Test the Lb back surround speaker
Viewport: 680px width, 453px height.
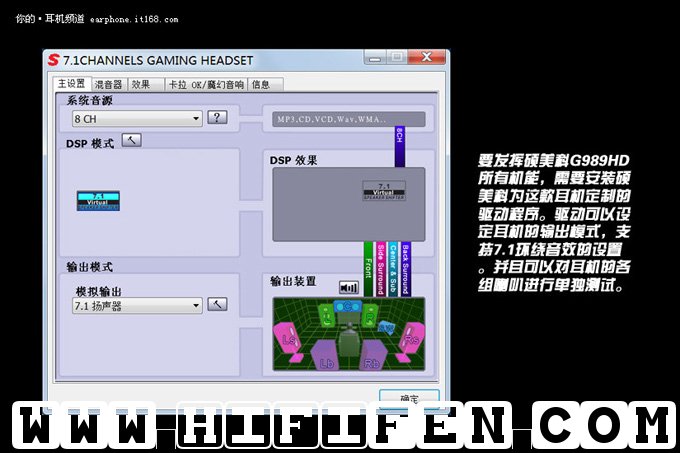tap(326, 355)
